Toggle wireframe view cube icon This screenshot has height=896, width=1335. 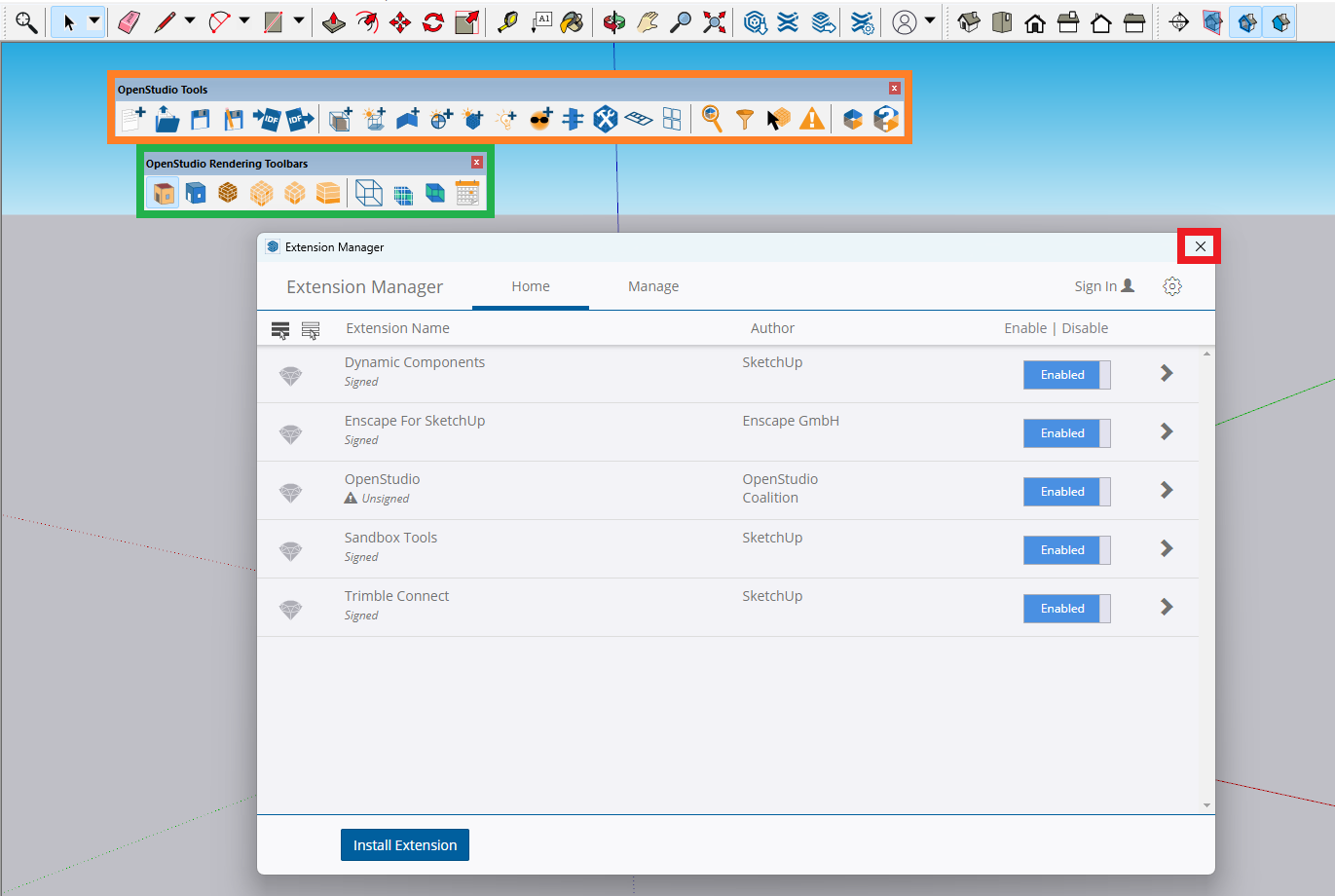[369, 193]
